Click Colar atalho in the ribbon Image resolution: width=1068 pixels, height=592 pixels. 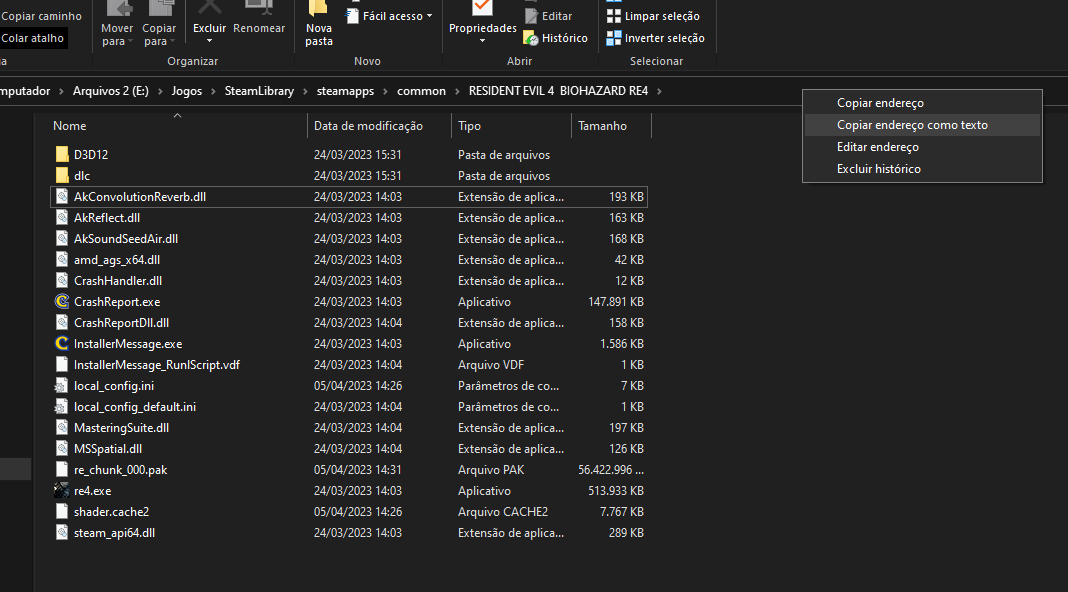(33, 38)
